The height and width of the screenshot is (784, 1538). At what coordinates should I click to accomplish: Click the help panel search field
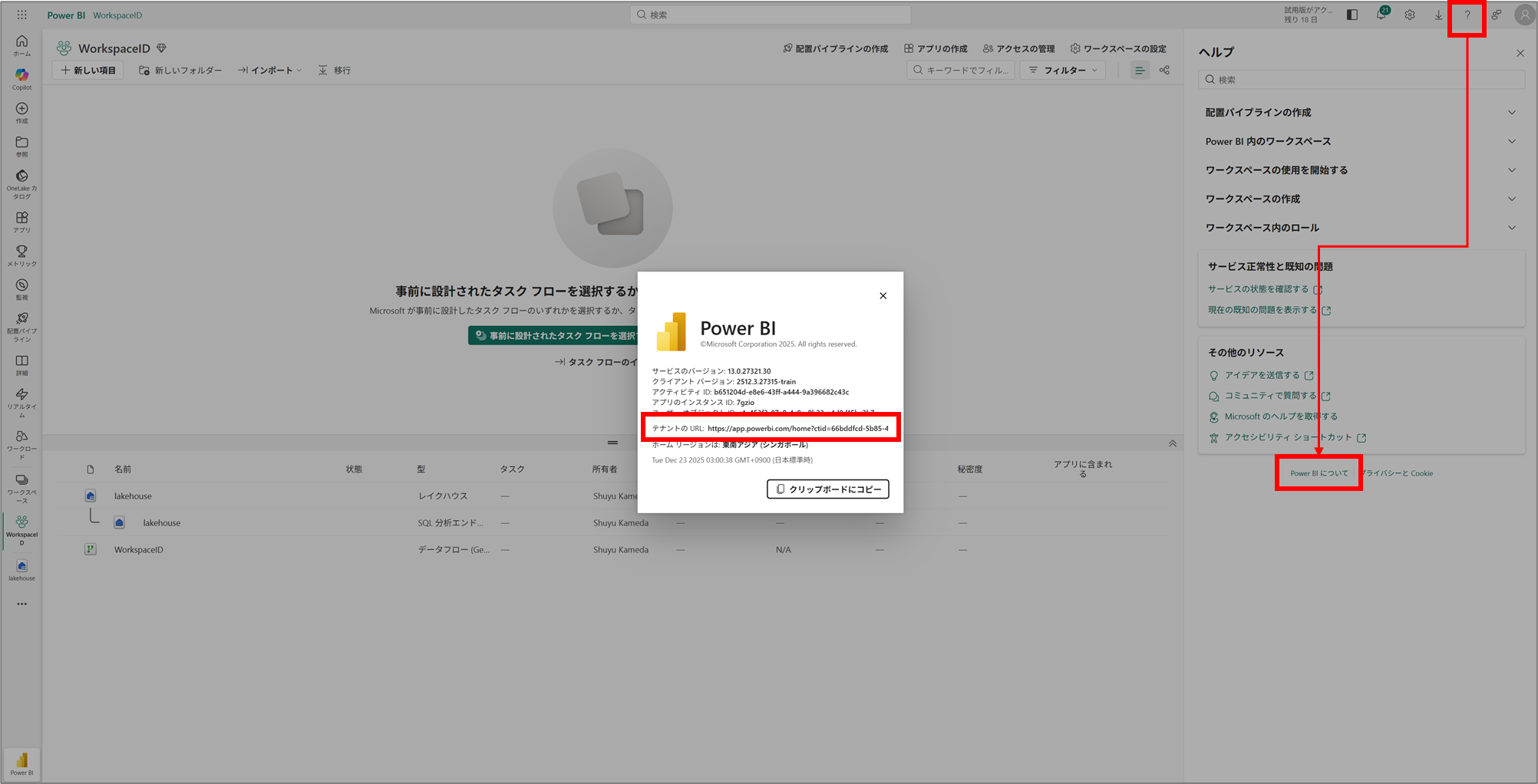[x=1361, y=79]
